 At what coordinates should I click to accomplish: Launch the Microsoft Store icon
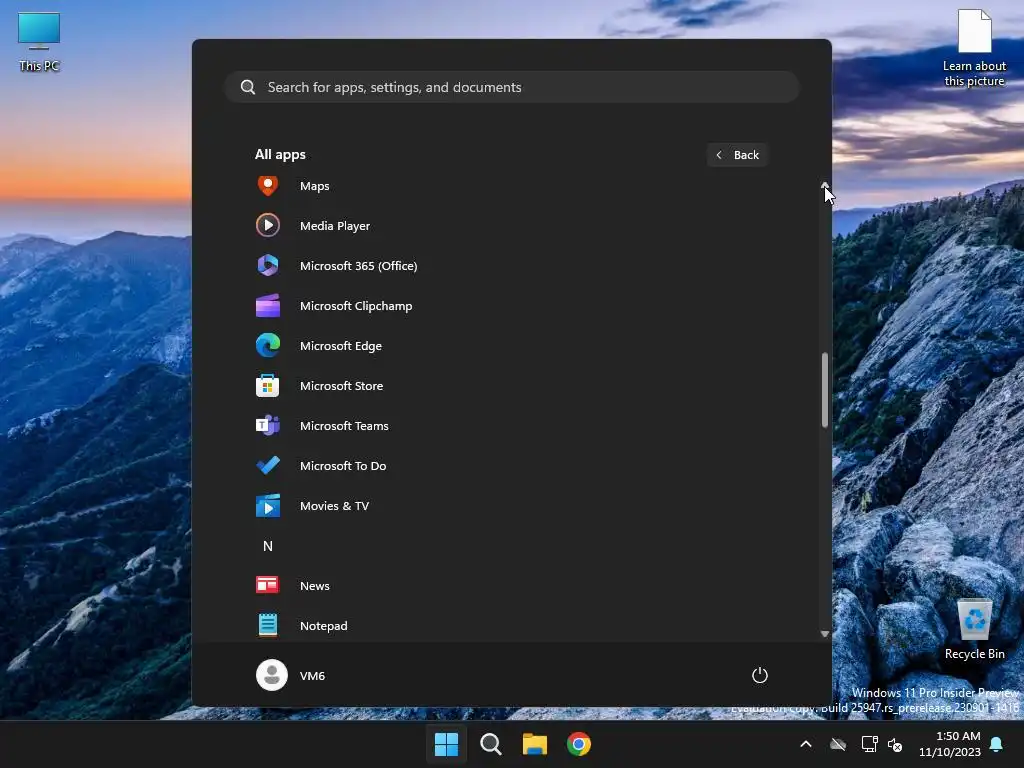pyautogui.click(x=268, y=385)
